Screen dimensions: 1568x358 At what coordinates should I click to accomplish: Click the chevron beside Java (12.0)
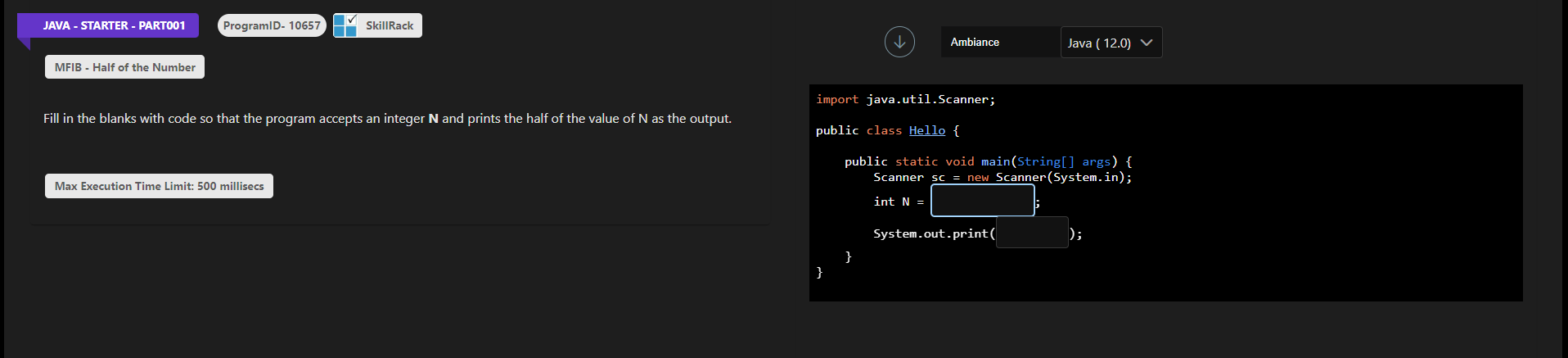1147,43
